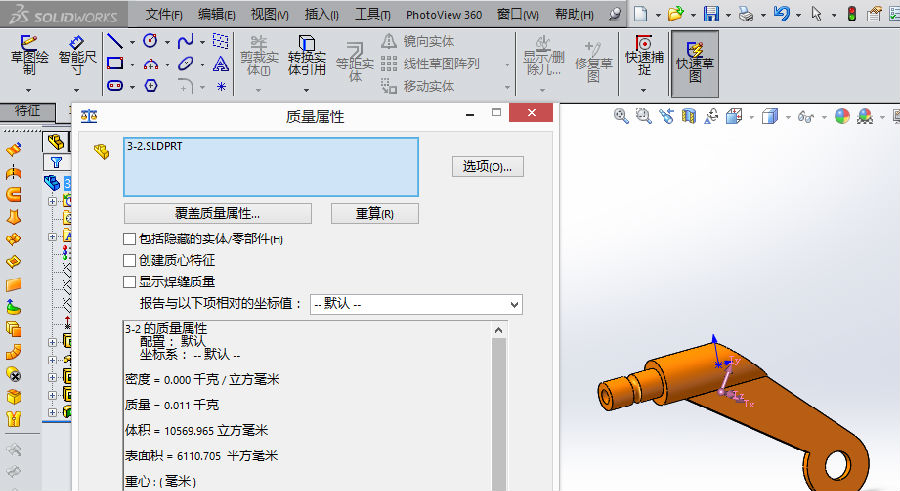900x491 pixels.
Task: Open the 文件(F) menu
Action: (164, 15)
